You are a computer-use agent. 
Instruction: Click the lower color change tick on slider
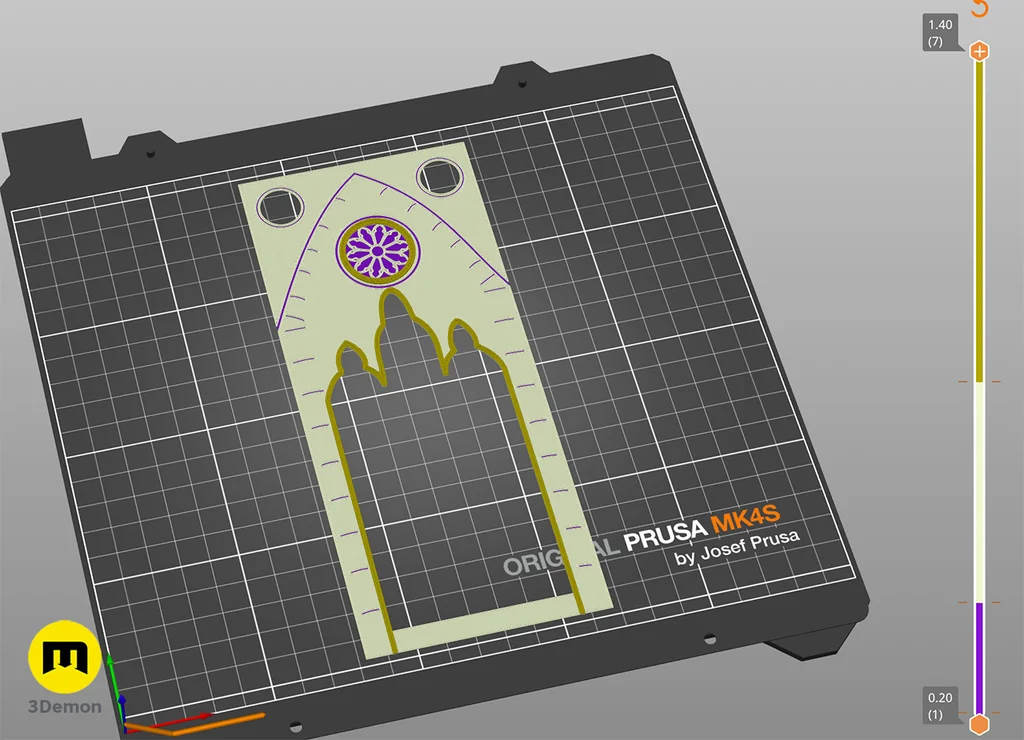click(980, 602)
